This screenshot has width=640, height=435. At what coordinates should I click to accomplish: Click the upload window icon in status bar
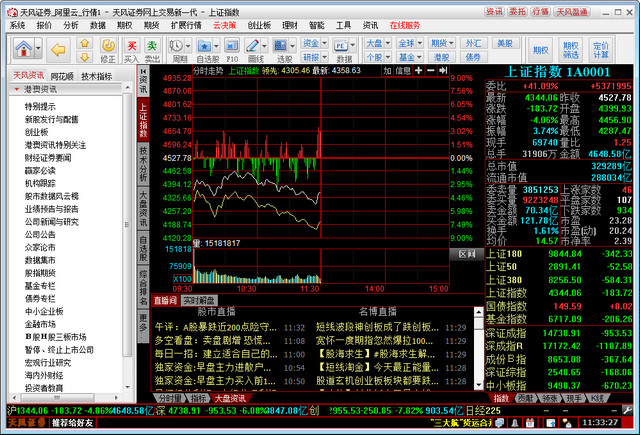(x=551, y=423)
